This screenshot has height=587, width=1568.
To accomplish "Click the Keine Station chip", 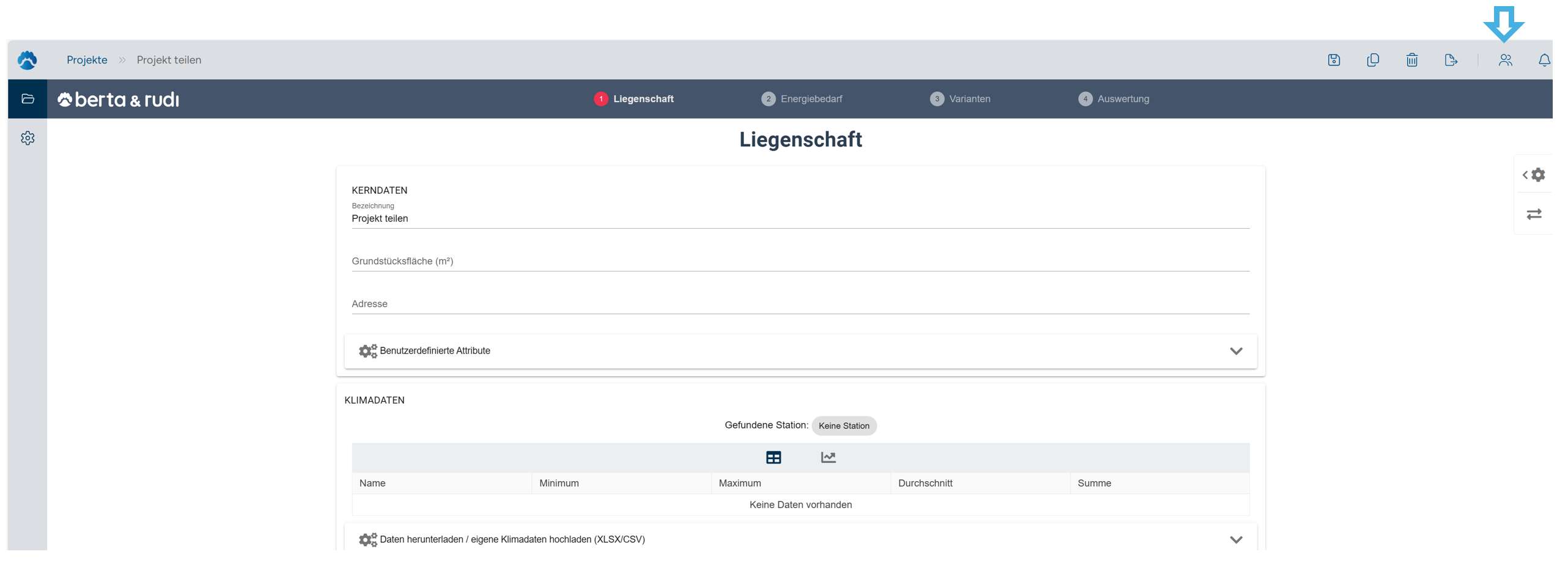I will pyautogui.click(x=844, y=426).
